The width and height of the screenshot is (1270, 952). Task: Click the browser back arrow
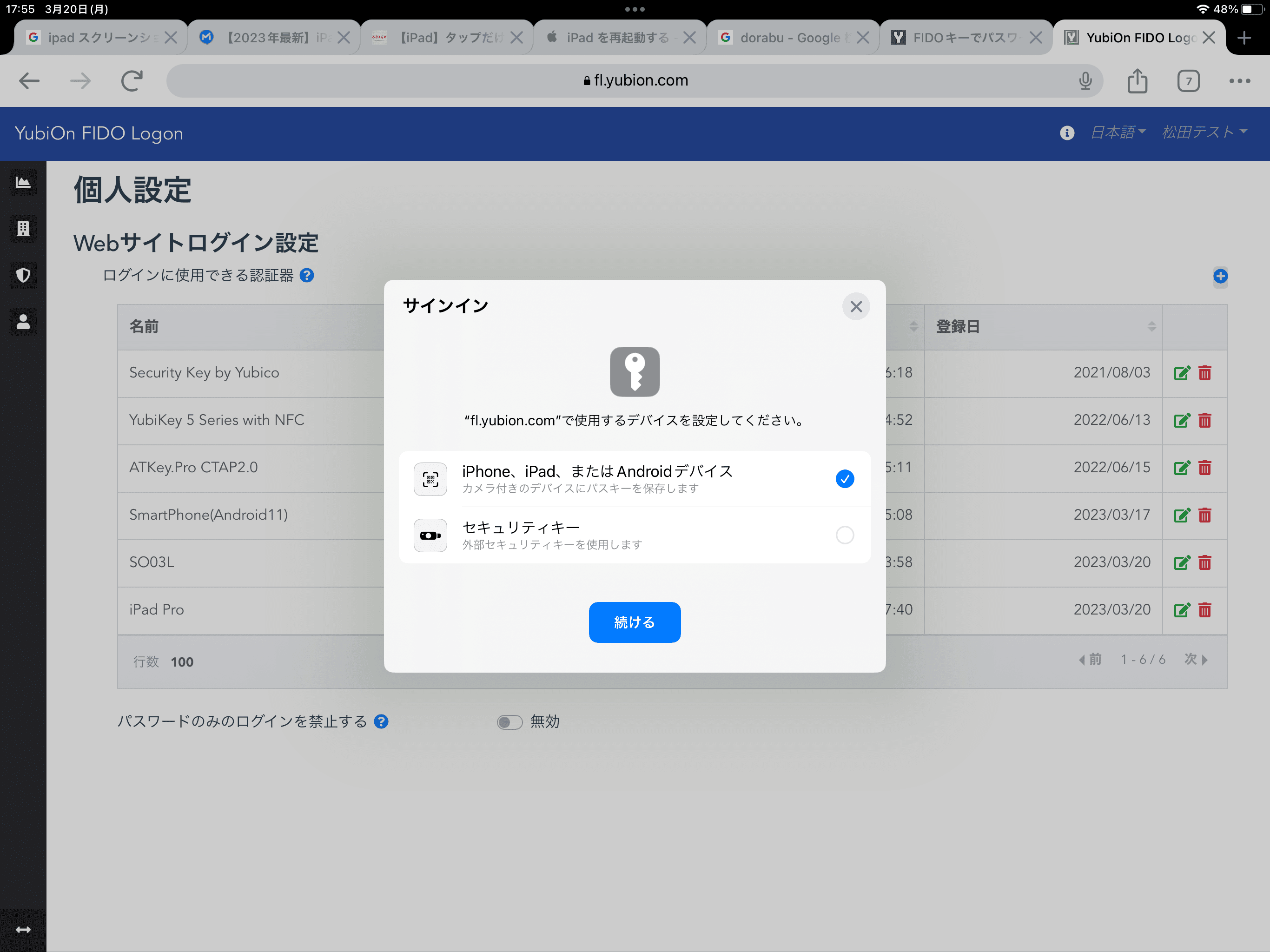coord(29,81)
